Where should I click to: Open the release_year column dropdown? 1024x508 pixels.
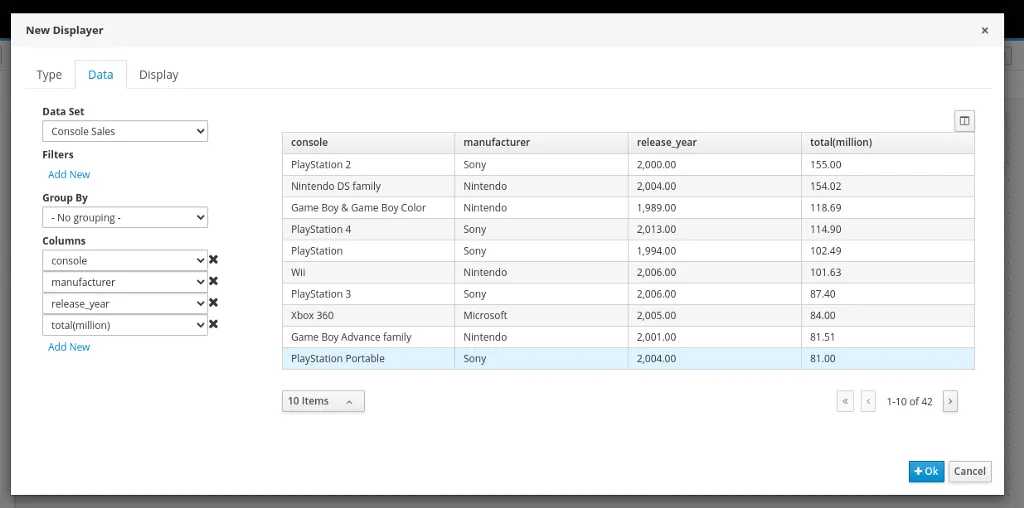pyautogui.click(x=125, y=303)
